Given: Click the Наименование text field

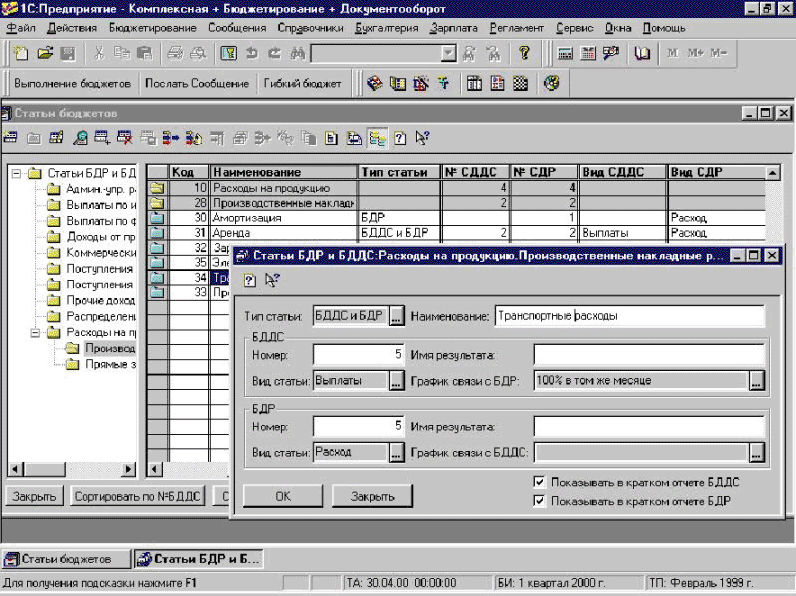Looking at the screenshot, I should (x=629, y=316).
